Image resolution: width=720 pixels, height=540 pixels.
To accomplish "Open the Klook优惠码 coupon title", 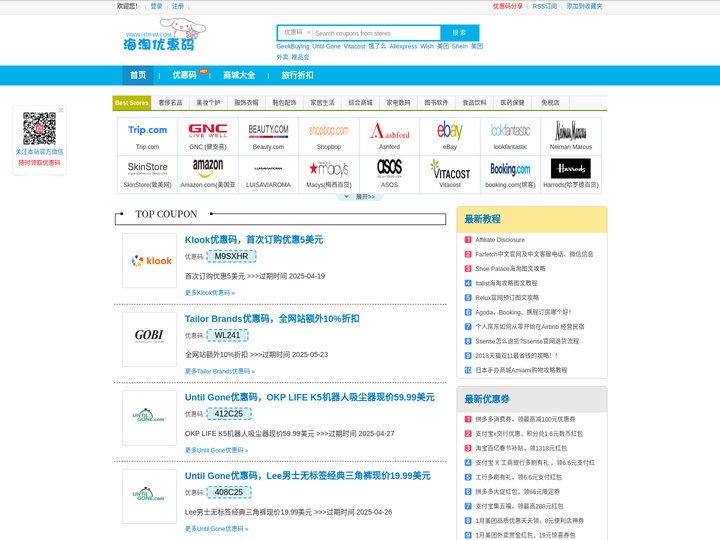I will (x=254, y=240).
